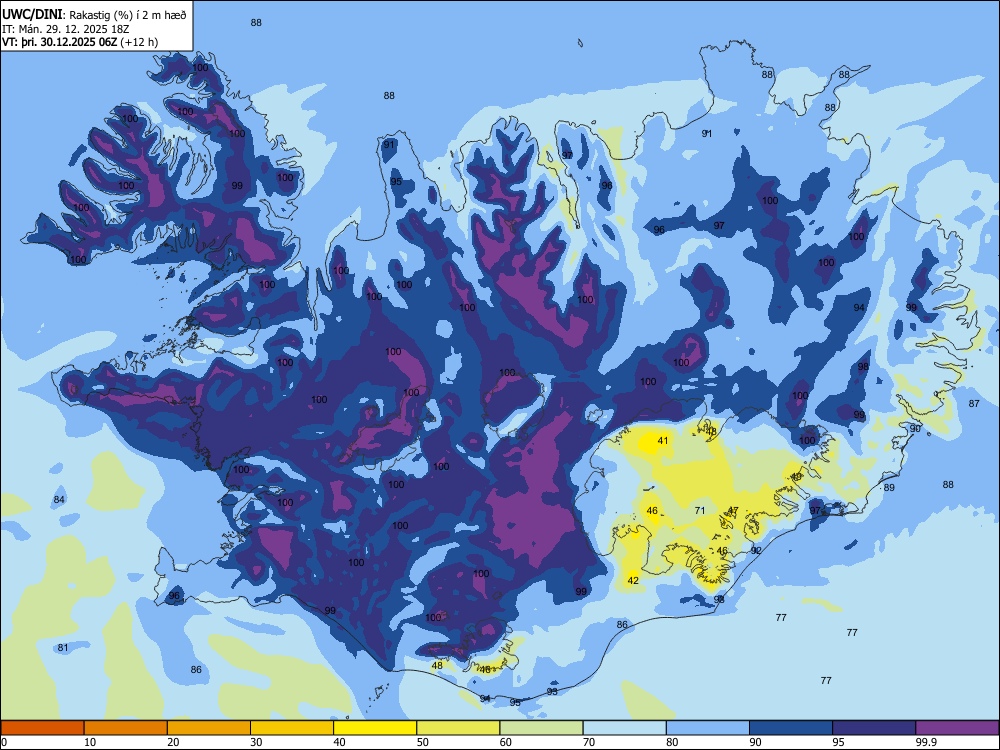The image size is (1000, 750).
Task: Click the 30–40 golden legend swatch
Action: (x=292, y=728)
